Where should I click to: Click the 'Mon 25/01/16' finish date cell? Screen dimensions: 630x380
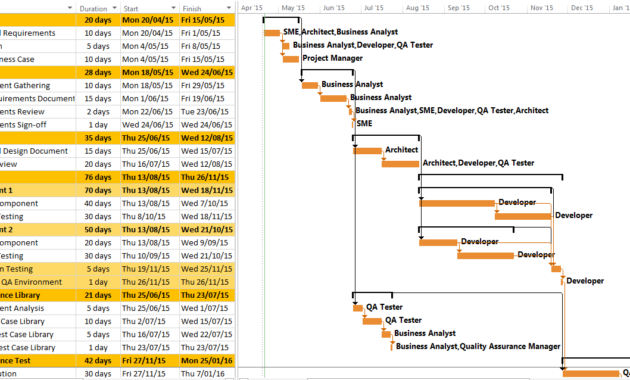pos(207,361)
